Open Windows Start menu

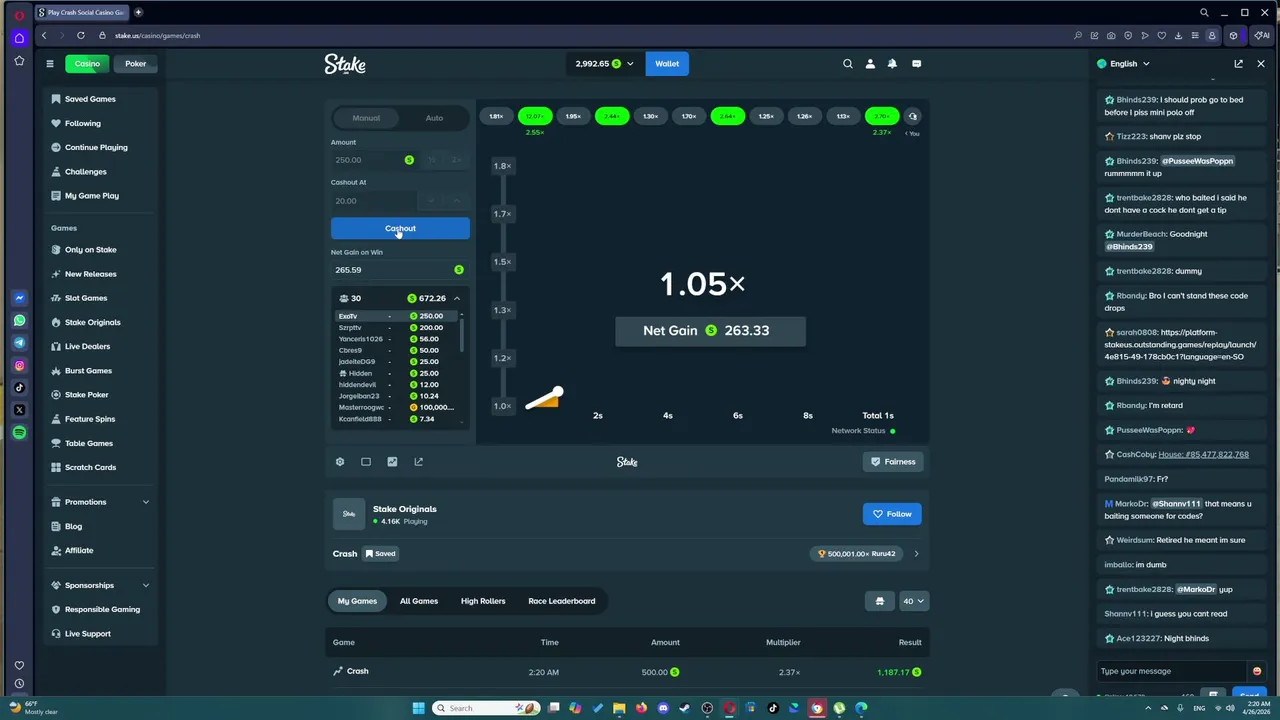pyautogui.click(x=418, y=708)
